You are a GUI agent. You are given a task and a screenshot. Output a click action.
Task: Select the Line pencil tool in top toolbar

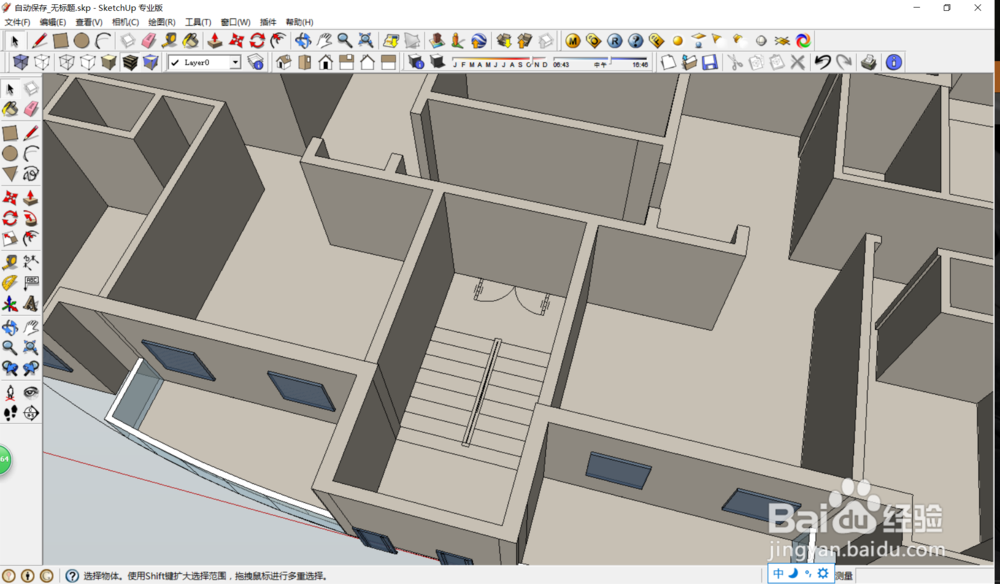click(x=40, y=41)
